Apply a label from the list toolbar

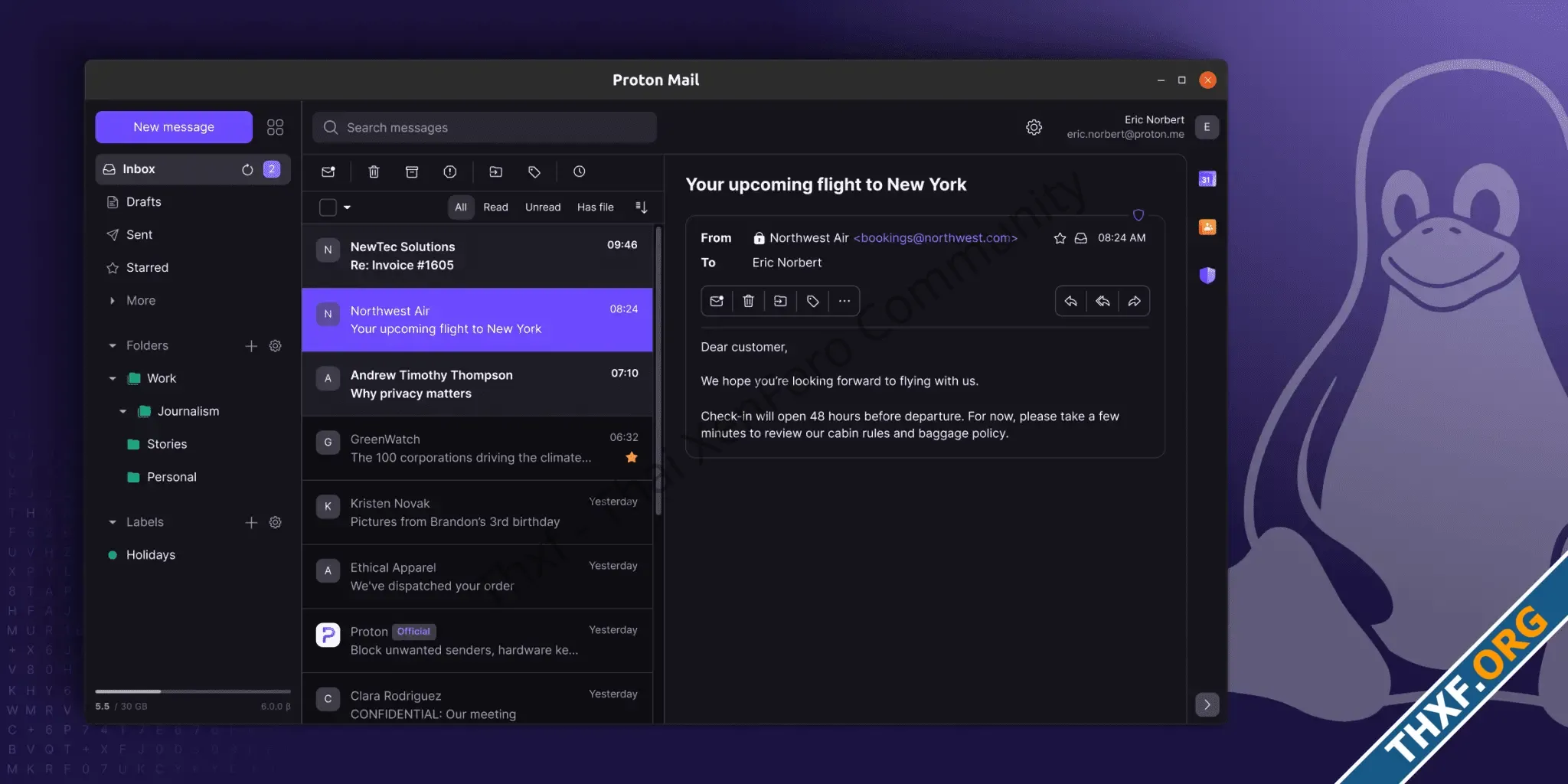(x=534, y=171)
